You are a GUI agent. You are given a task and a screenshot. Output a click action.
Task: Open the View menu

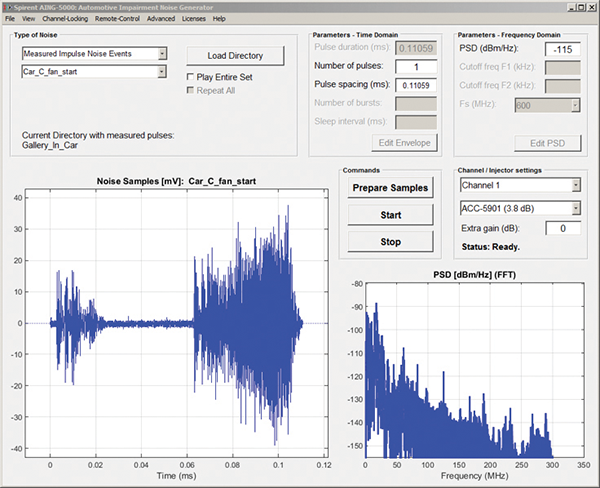point(28,19)
